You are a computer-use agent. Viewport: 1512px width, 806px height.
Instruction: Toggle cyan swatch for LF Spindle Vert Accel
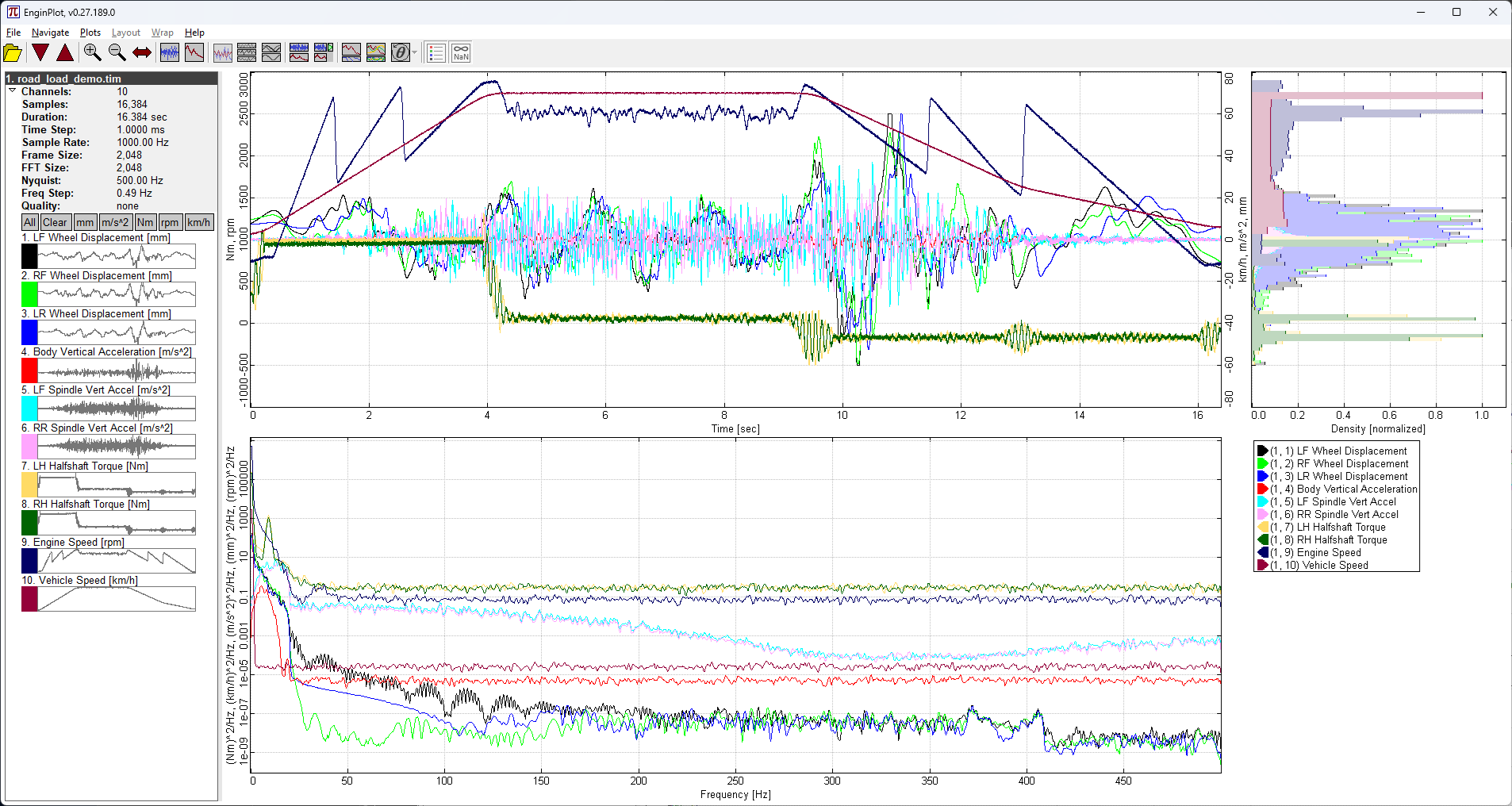point(29,409)
